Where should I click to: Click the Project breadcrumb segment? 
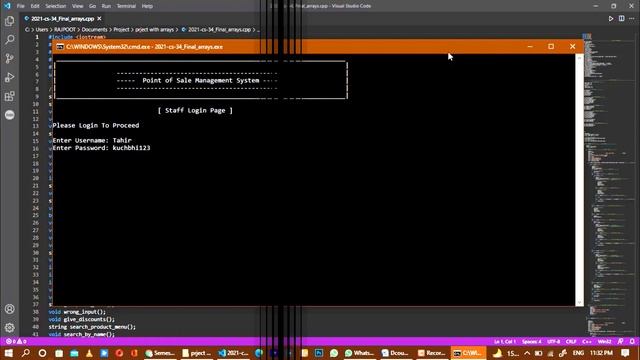[x=121, y=30]
